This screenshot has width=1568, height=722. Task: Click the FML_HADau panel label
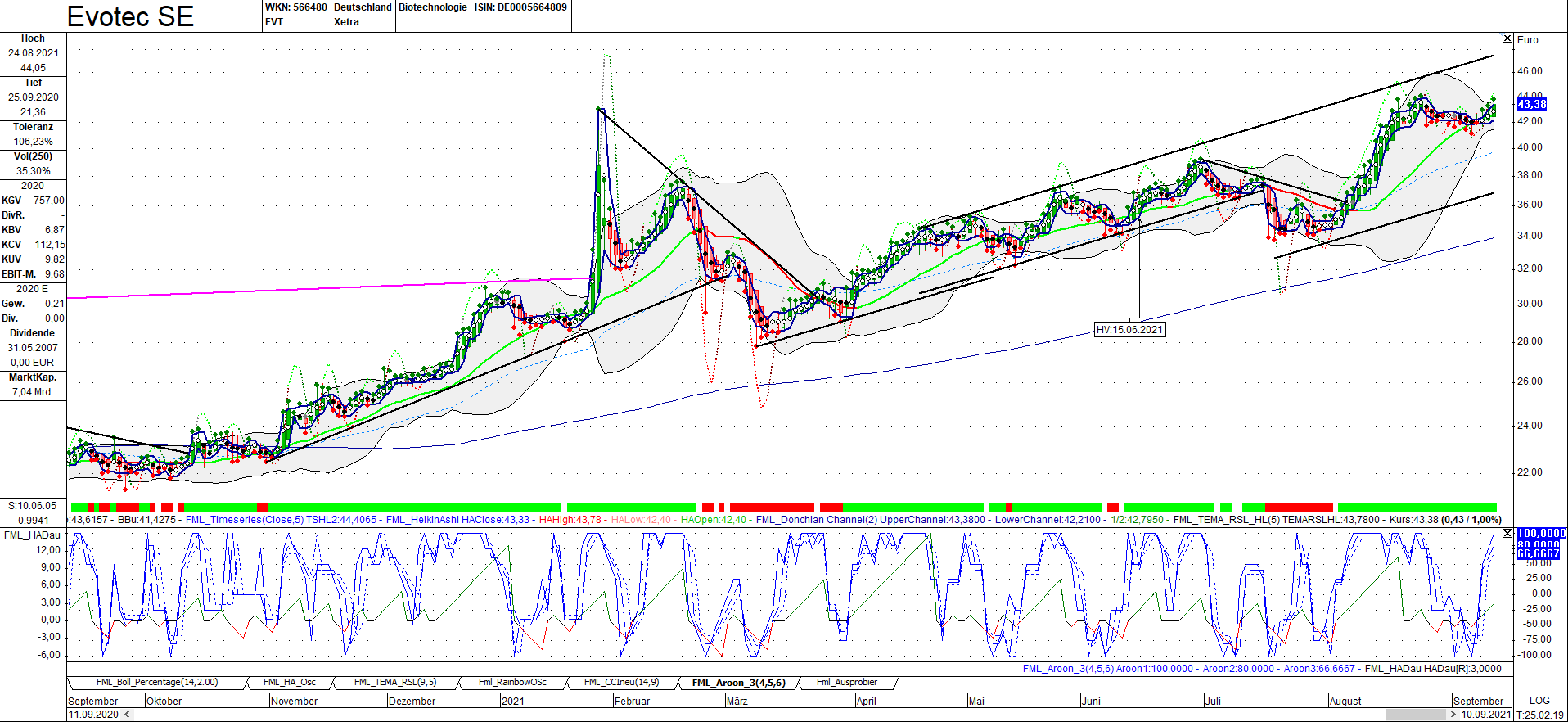click(x=32, y=535)
